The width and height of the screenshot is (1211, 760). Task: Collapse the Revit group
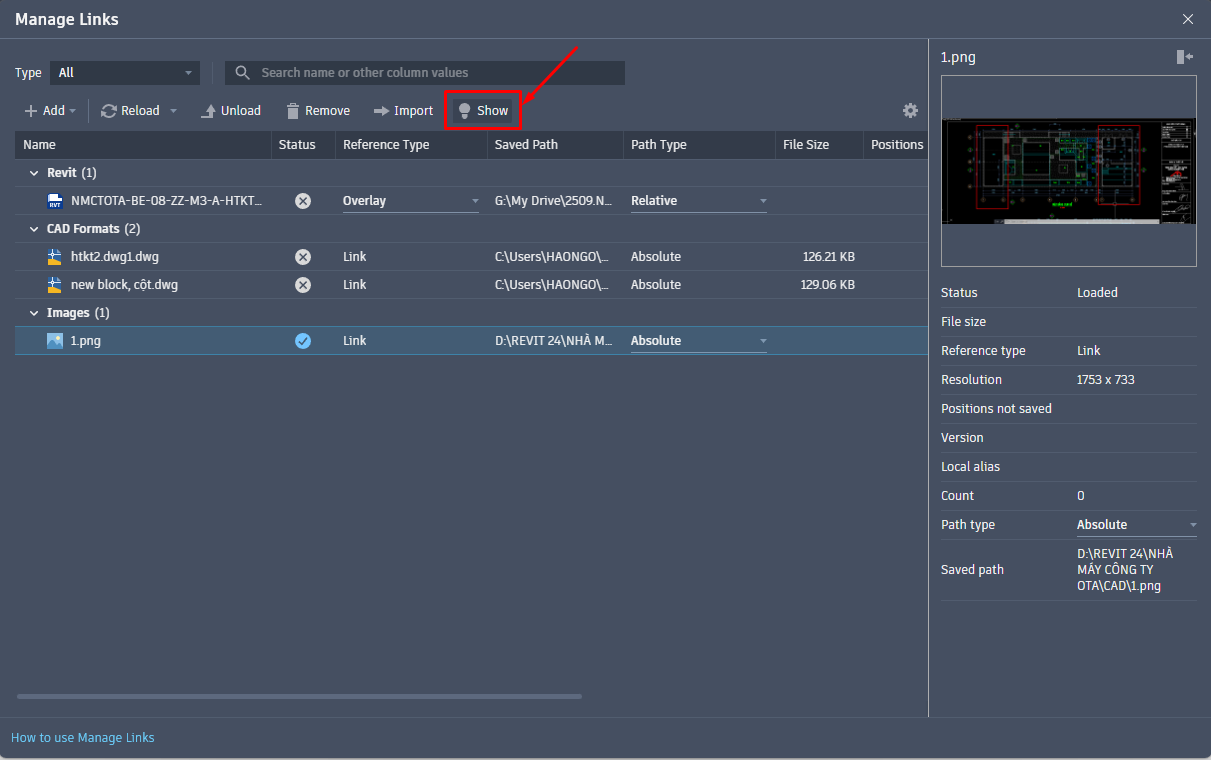point(34,173)
